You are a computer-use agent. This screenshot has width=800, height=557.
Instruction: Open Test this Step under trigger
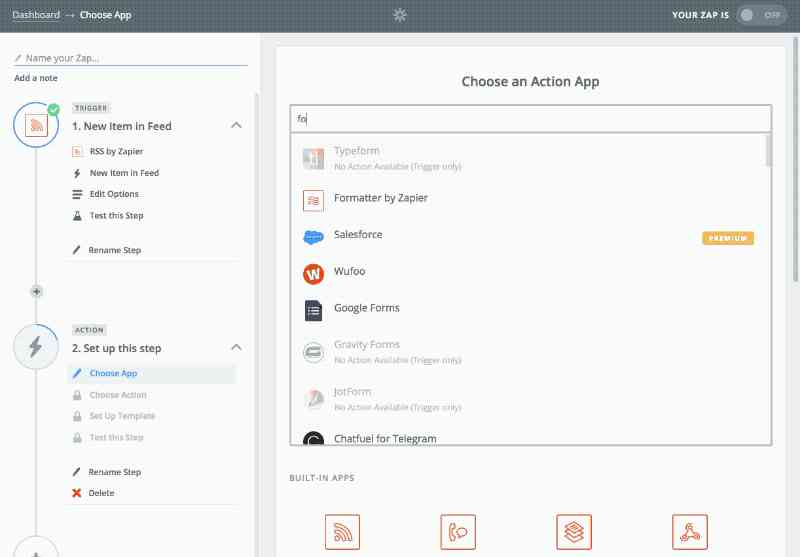click(116, 216)
